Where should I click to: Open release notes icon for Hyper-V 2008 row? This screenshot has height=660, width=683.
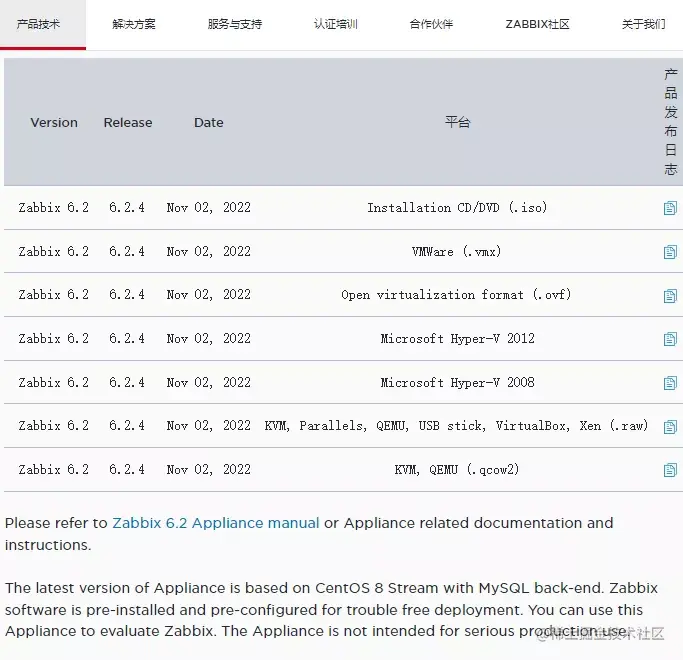click(670, 383)
